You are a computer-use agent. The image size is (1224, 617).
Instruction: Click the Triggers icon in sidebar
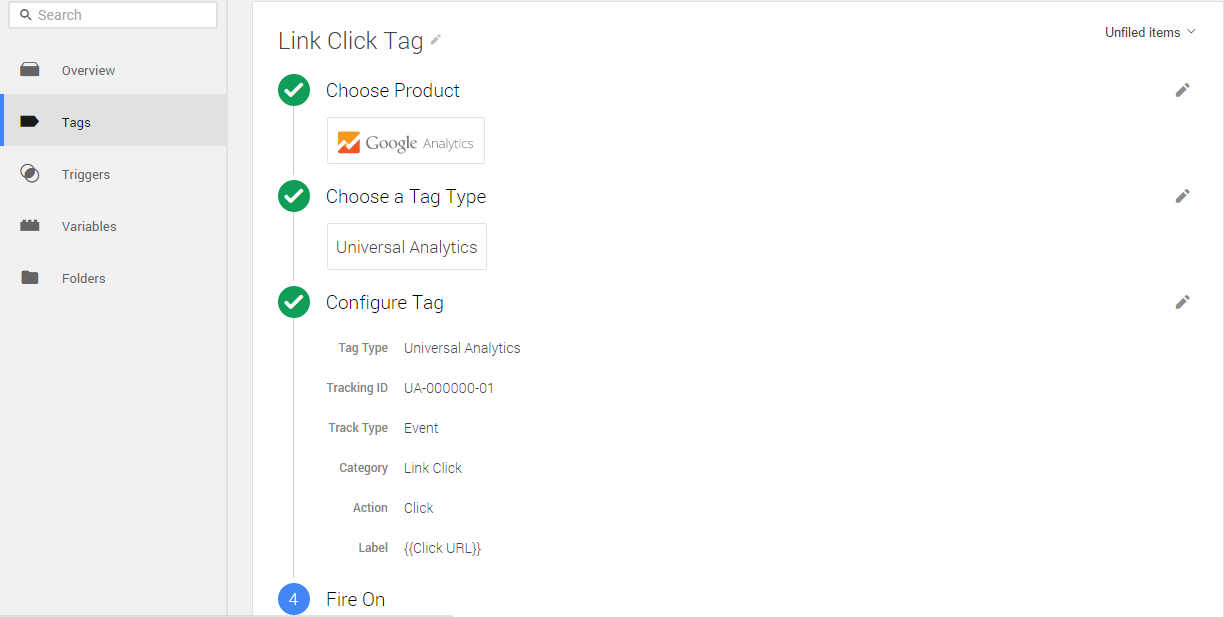pyautogui.click(x=30, y=174)
